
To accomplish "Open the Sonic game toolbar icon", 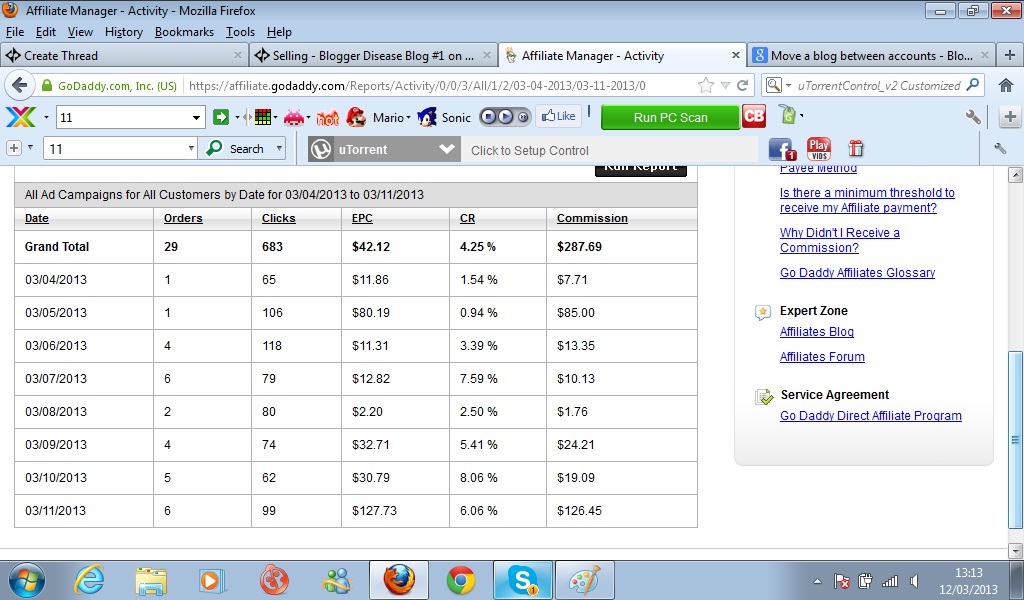I will coord(428,117).
